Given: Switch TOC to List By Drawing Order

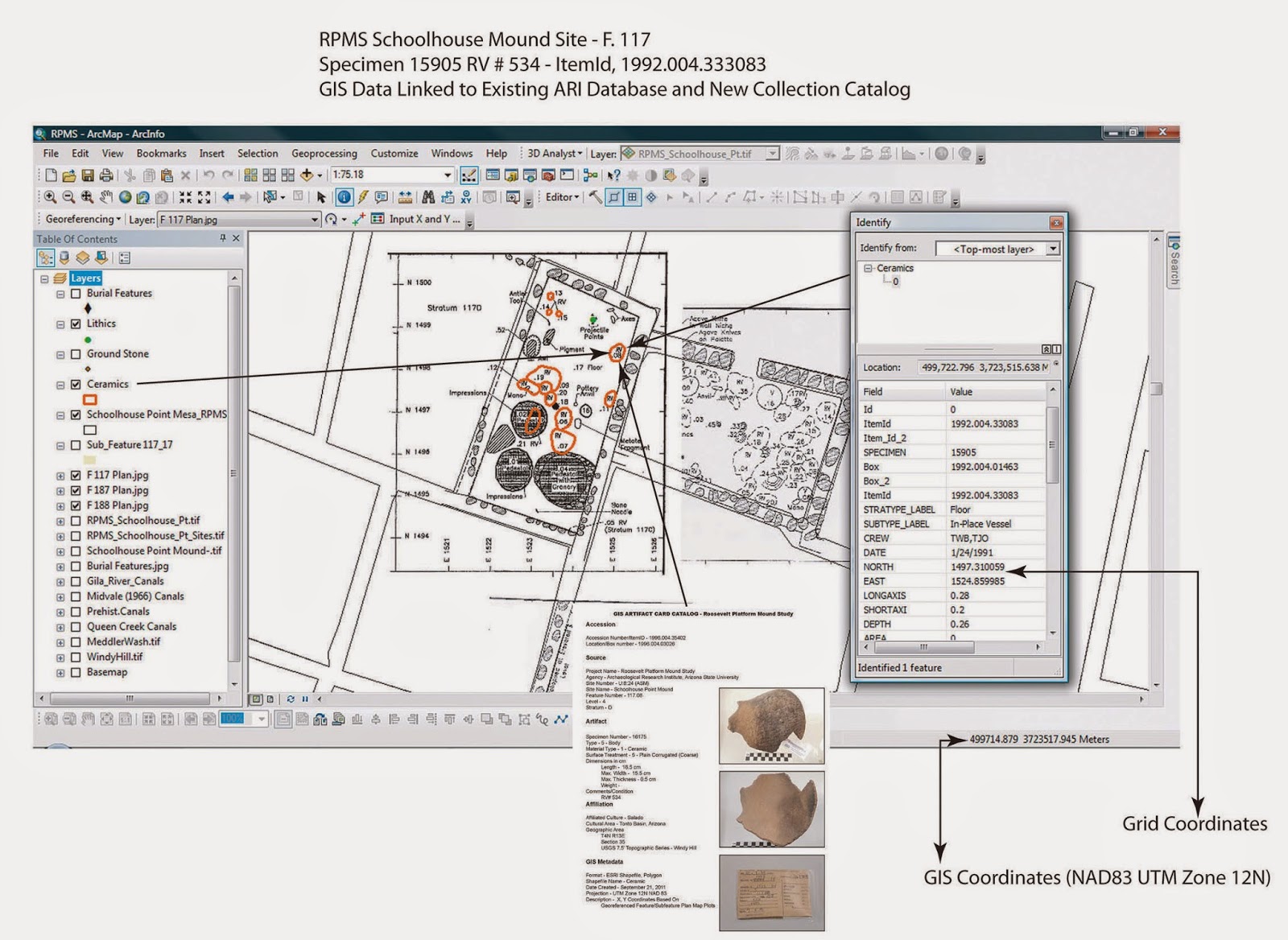Looking at the screenshot, I should (46, 258).
